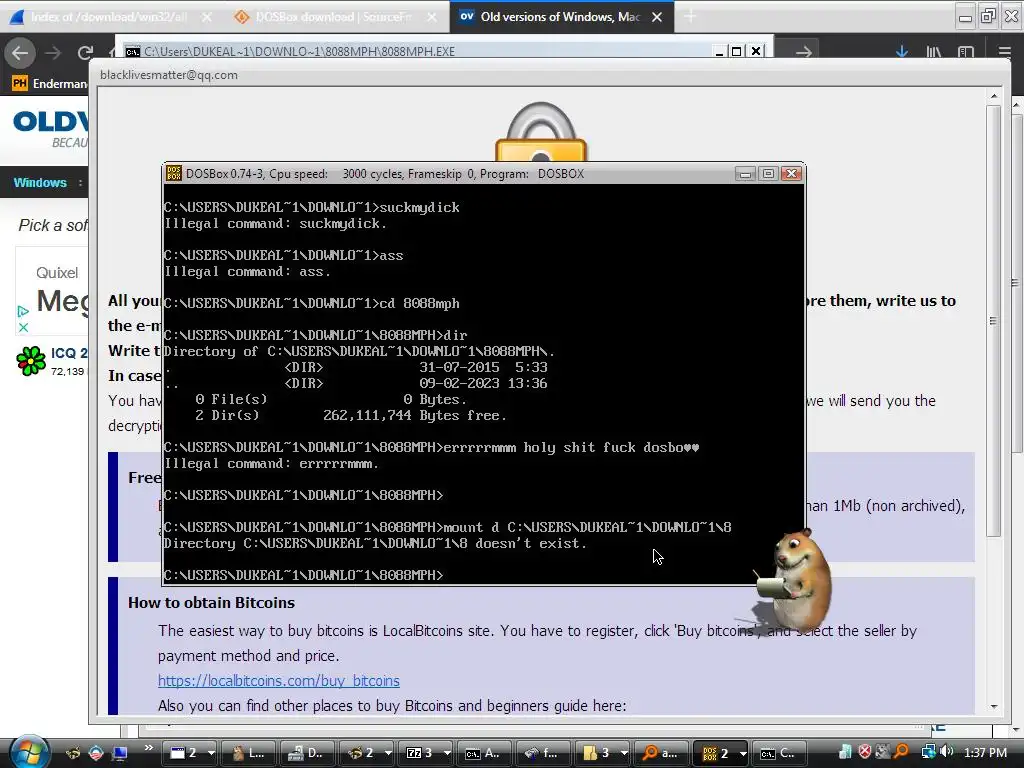Switch to the 'L...' hamster taskbar item
Image resolution: width=1024 pixels, height=768 pixels.
(x=248, y=753)
